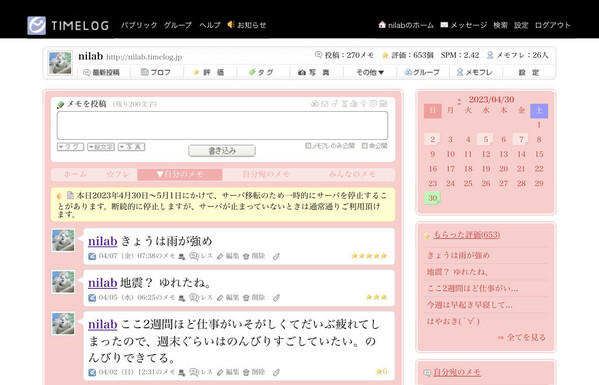Select the 自分宛のメモ tab
The width and height of the screenshot is (599, 385).
point(266,174)
